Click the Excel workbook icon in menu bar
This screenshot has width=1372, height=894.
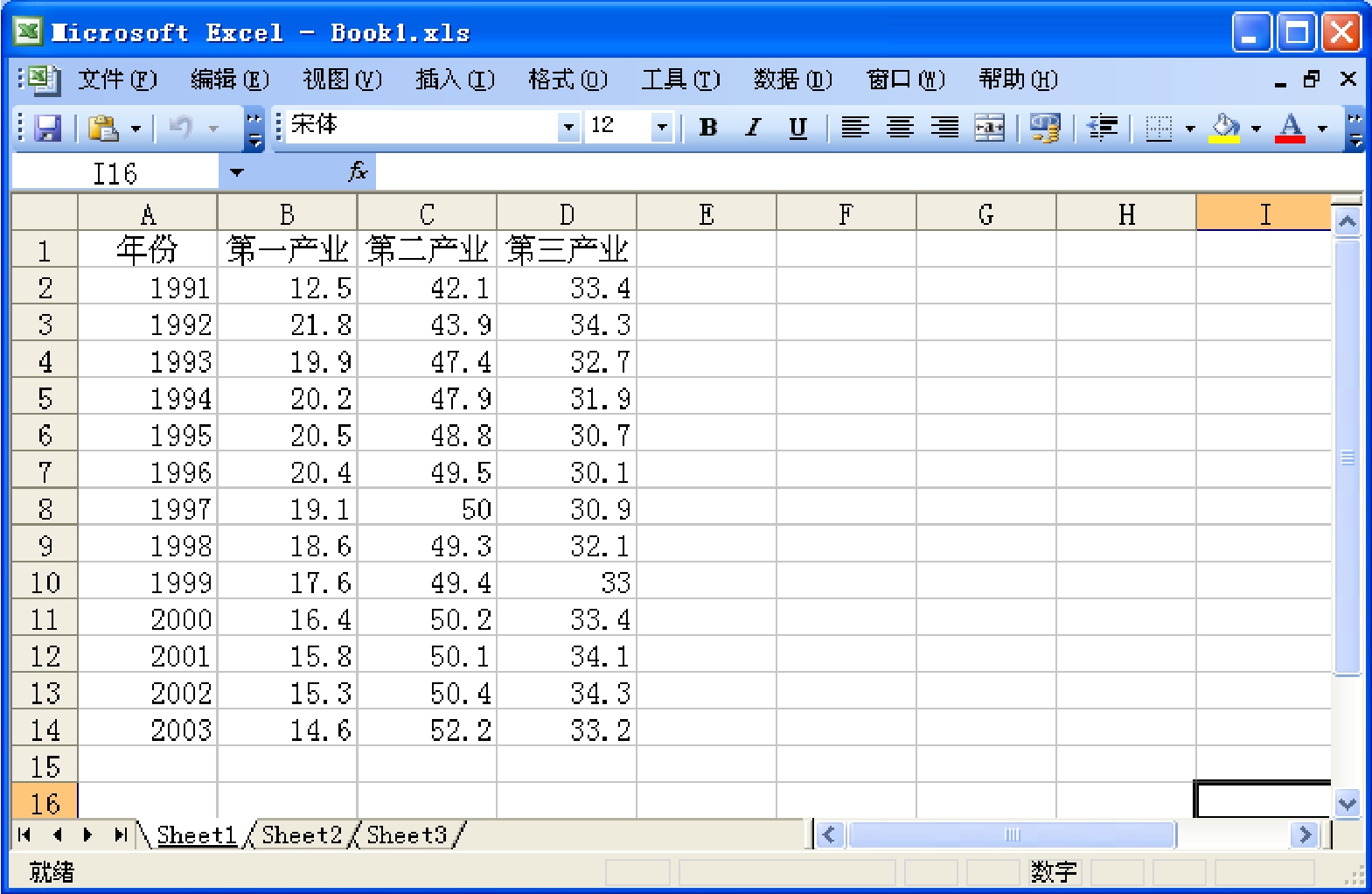[x=43, y=80]
